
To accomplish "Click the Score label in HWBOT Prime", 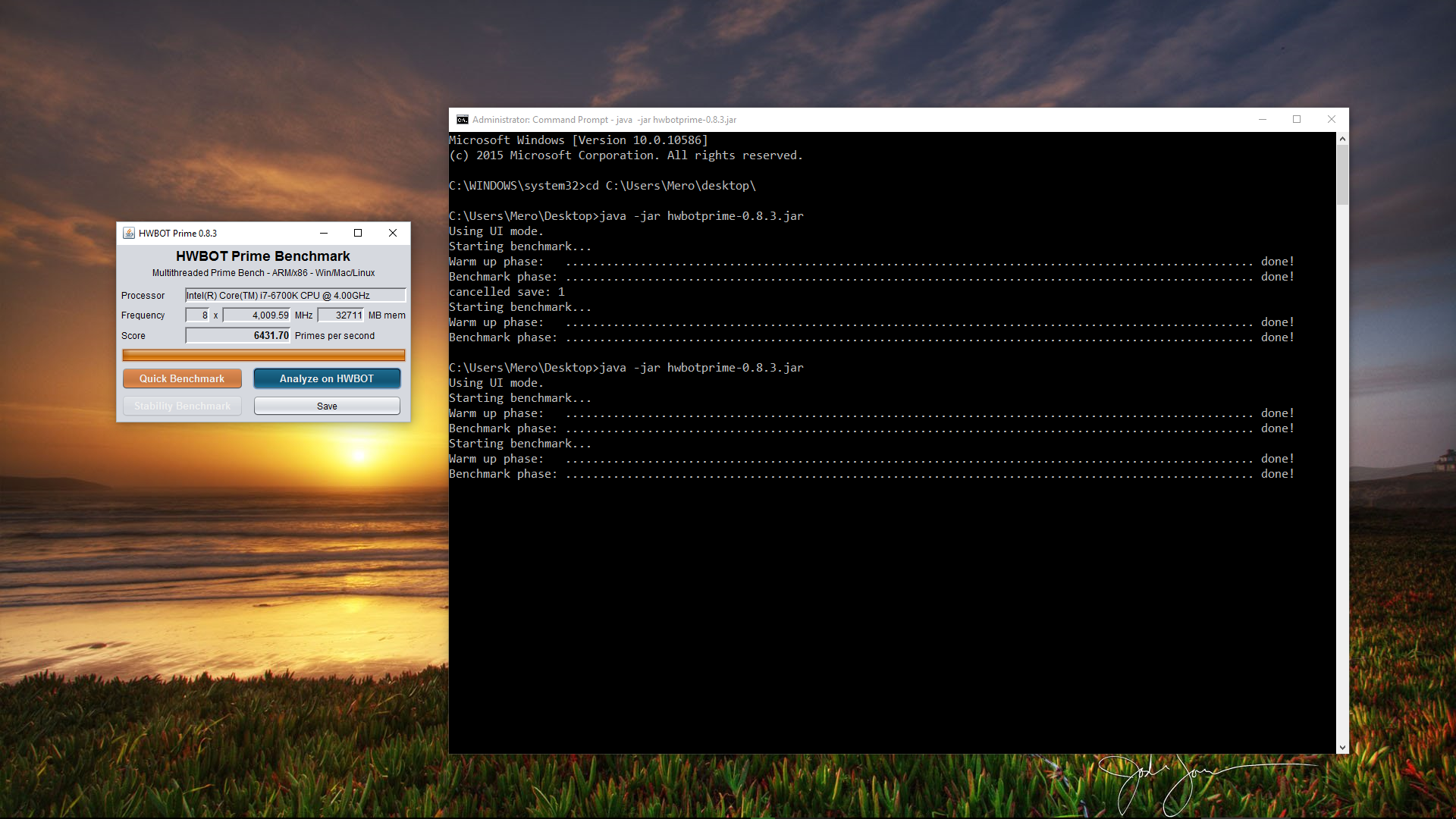I will tap(133, 336).
